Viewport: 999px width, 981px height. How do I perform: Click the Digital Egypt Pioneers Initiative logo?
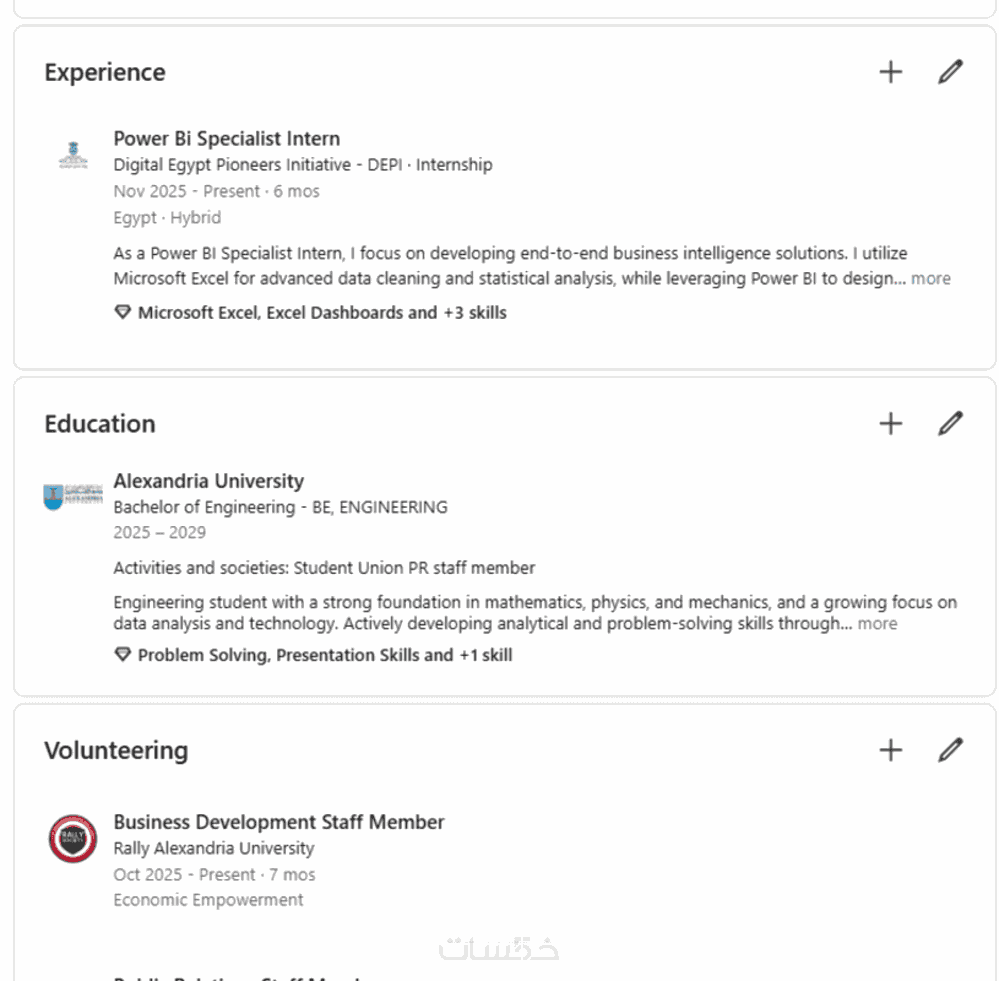tap(73, 155)
